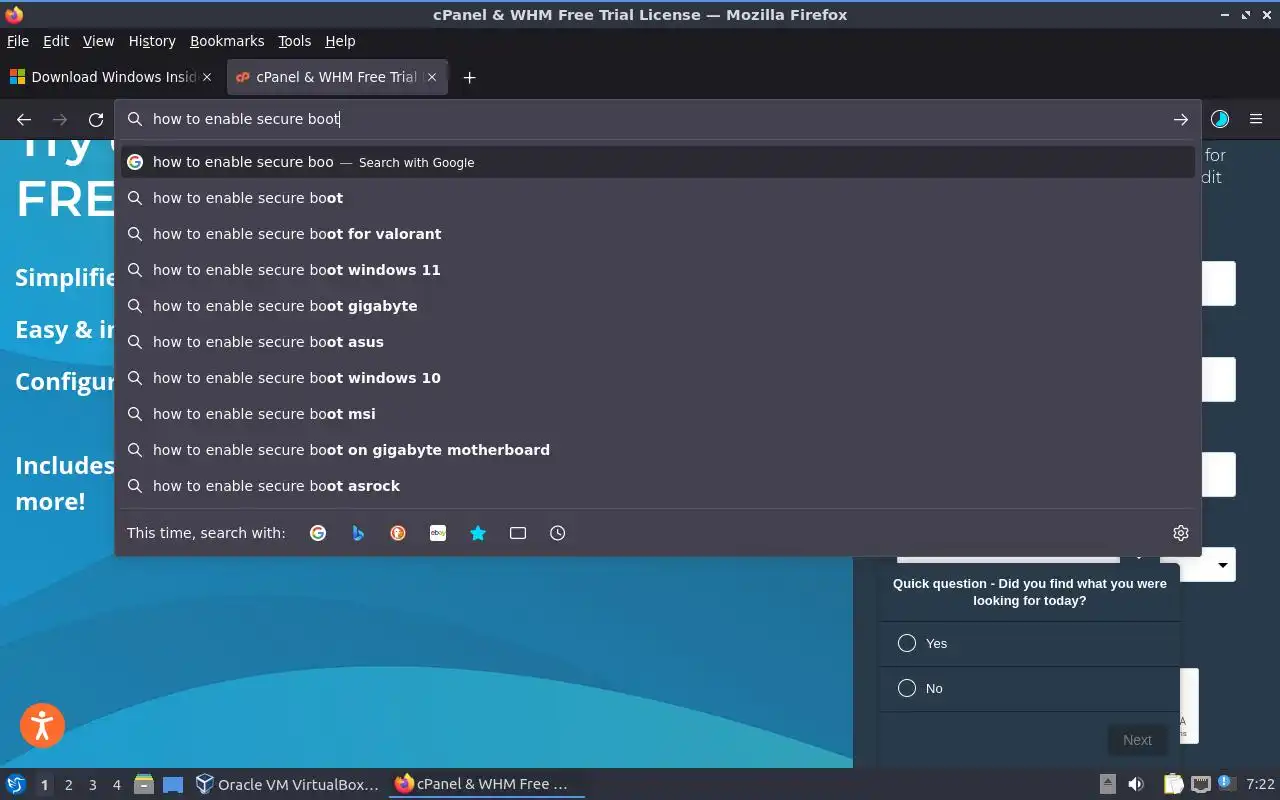Search this time with DuckDuckGo icon
1280x800 pixels.
point(398,533)
